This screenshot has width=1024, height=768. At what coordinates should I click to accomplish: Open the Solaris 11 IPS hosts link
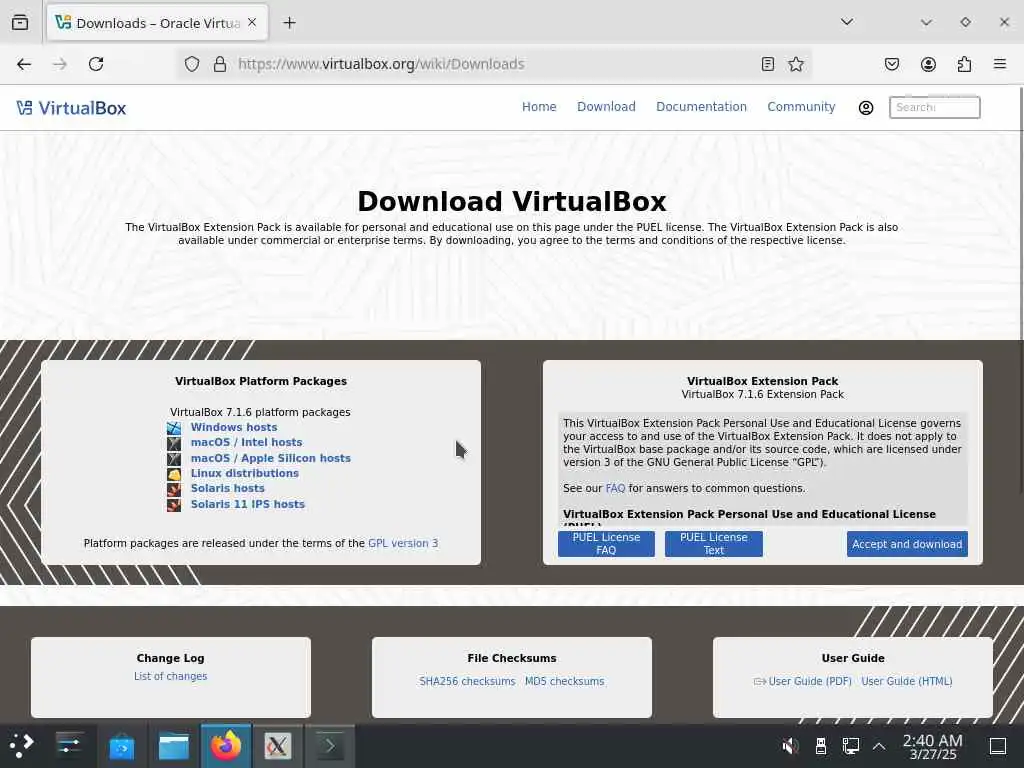248,504
